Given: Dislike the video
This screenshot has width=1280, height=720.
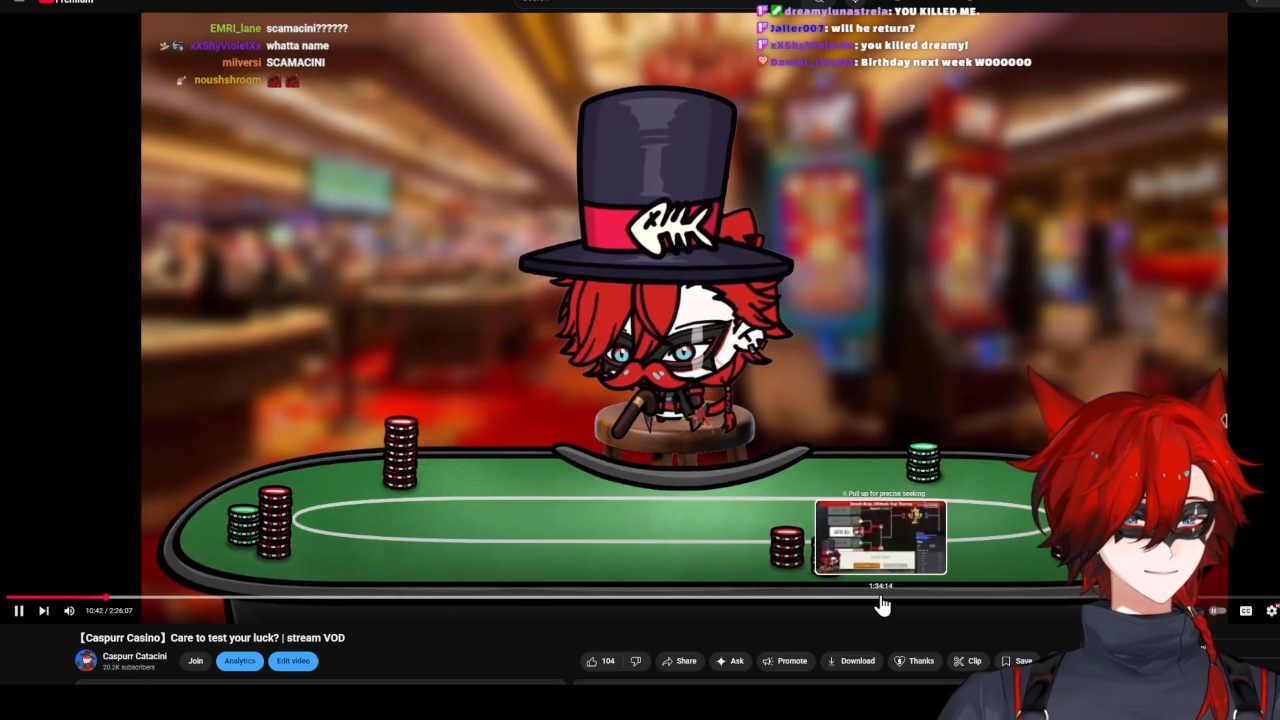Looking at the screenshot, I should (636, 661).
